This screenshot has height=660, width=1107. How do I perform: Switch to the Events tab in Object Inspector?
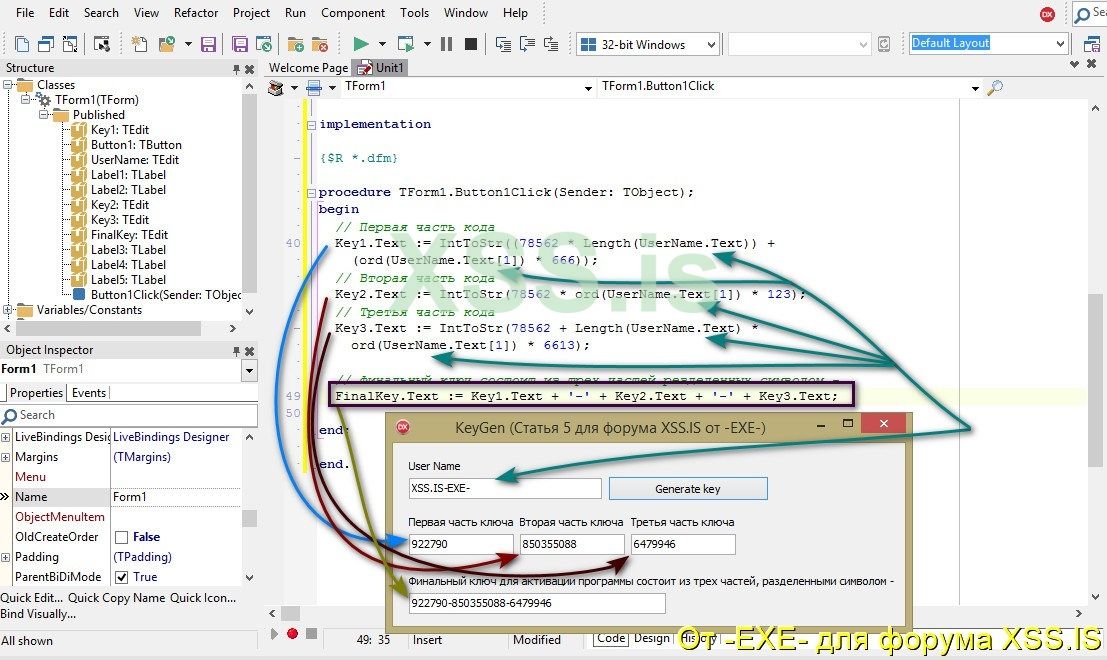89,393
